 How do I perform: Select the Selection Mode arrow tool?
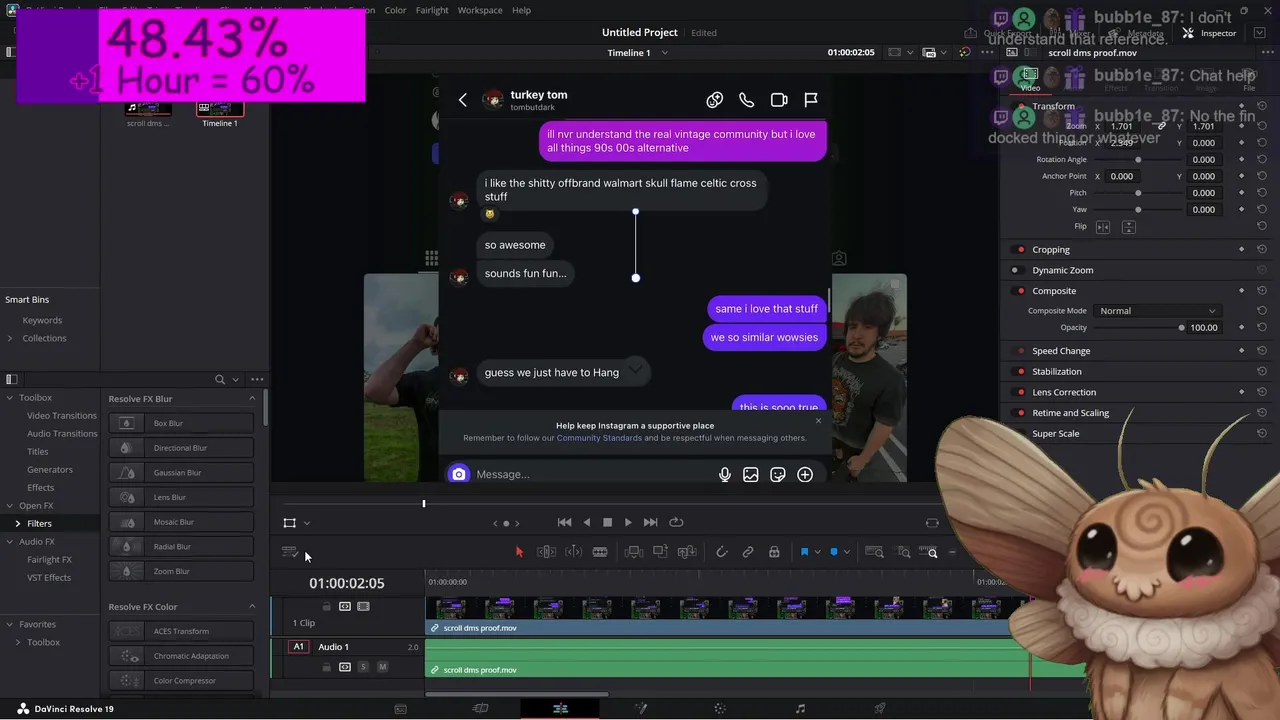pos(519,552)
